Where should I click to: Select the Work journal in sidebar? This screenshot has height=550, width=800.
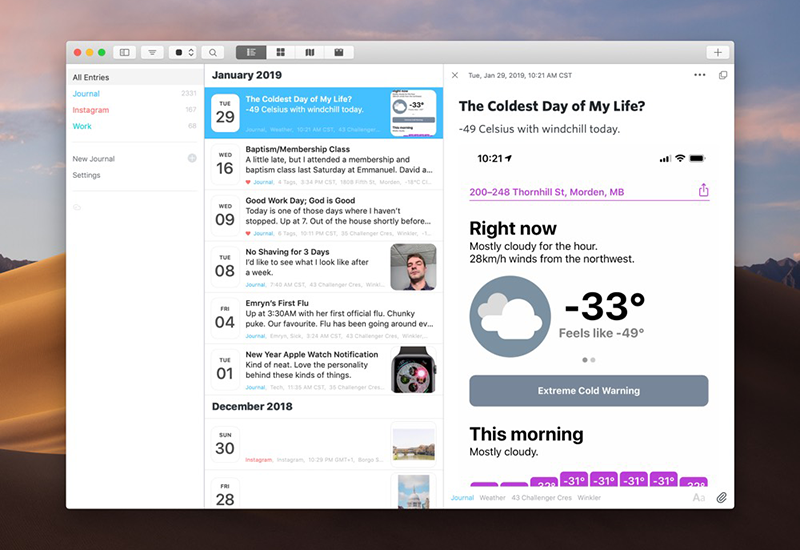point(82,127)
